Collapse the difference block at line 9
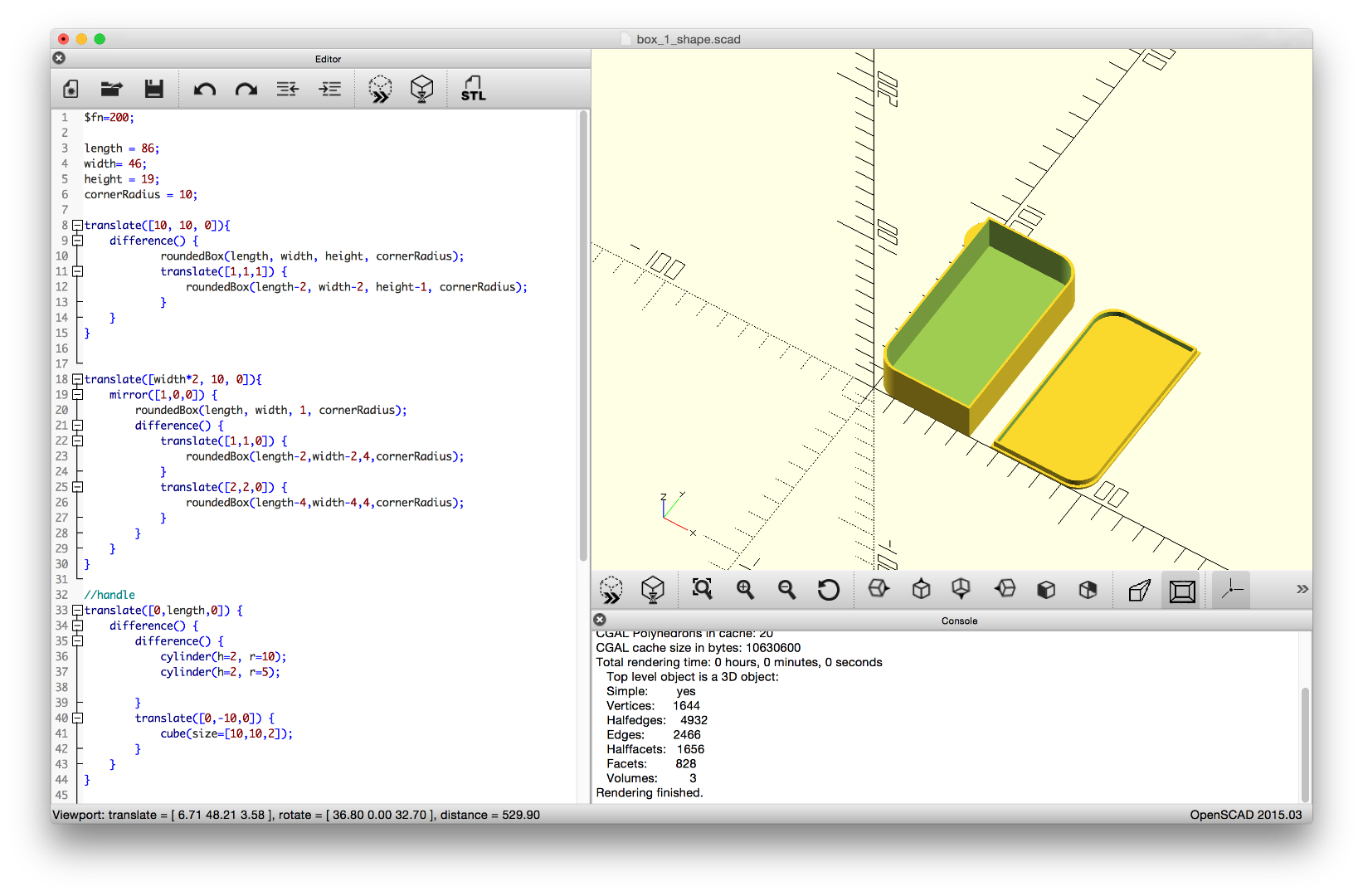Viewport: 1363px width, 896px height. [x=77, y=240]
